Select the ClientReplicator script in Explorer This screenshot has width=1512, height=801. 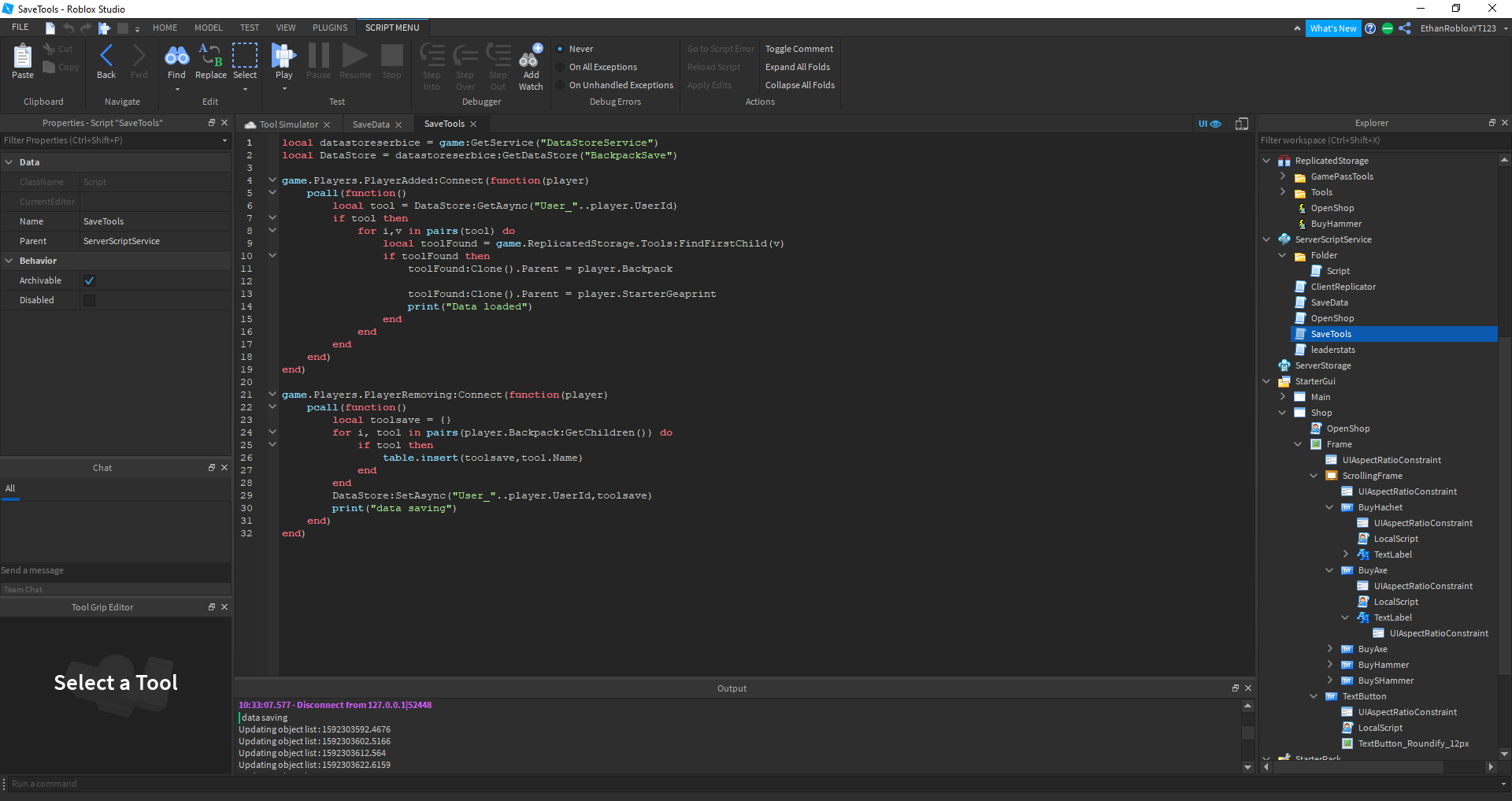tap(1343, 287)
